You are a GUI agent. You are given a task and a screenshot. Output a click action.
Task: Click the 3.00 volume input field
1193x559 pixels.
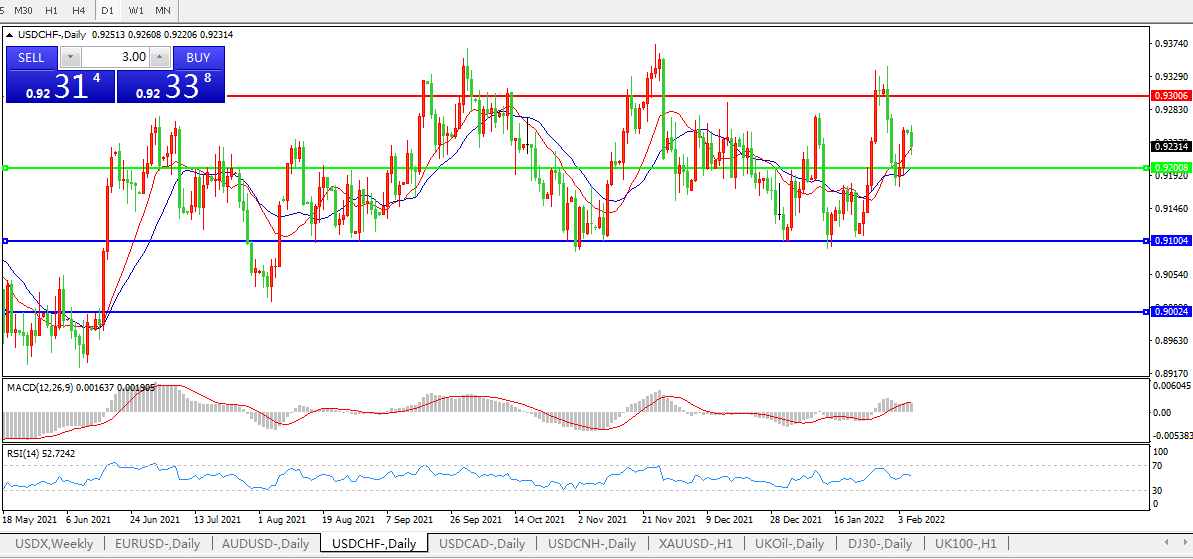pyautogui.click(x=118, y=57)
